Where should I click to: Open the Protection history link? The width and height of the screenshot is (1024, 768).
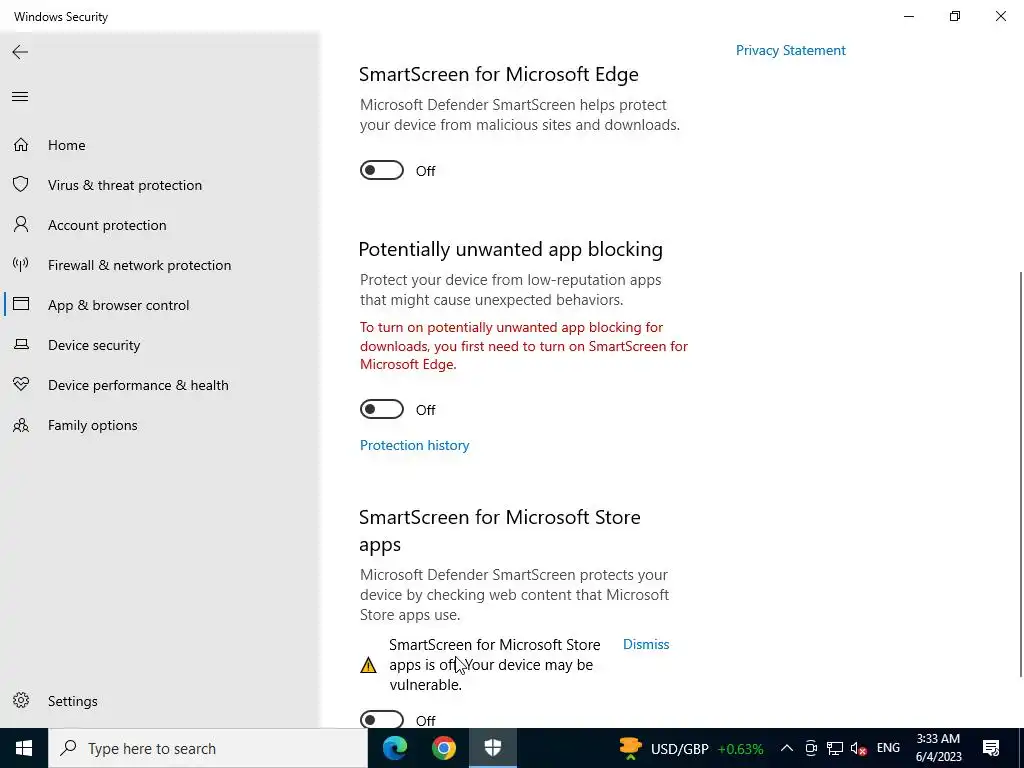point(414,445)
